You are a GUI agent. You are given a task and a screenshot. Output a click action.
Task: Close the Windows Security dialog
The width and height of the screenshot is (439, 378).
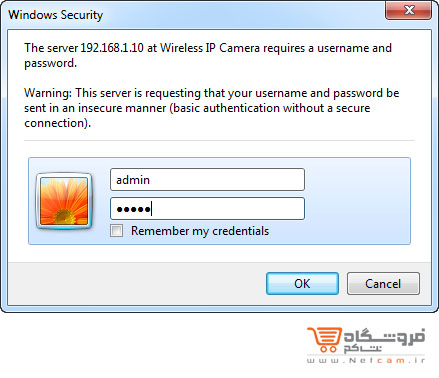tap(409, 10)
